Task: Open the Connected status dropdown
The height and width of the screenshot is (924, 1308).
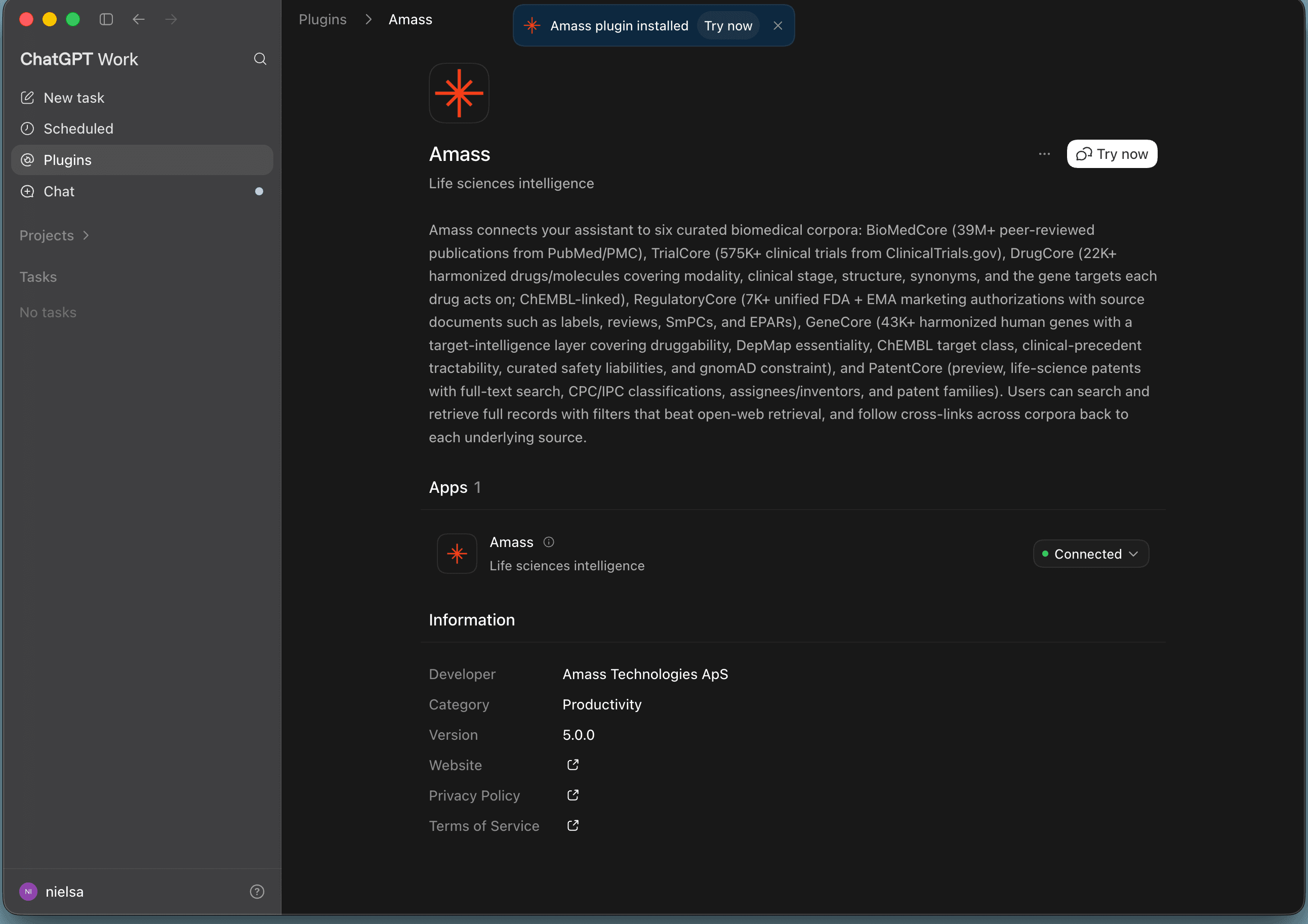Action: (1090, 554)
